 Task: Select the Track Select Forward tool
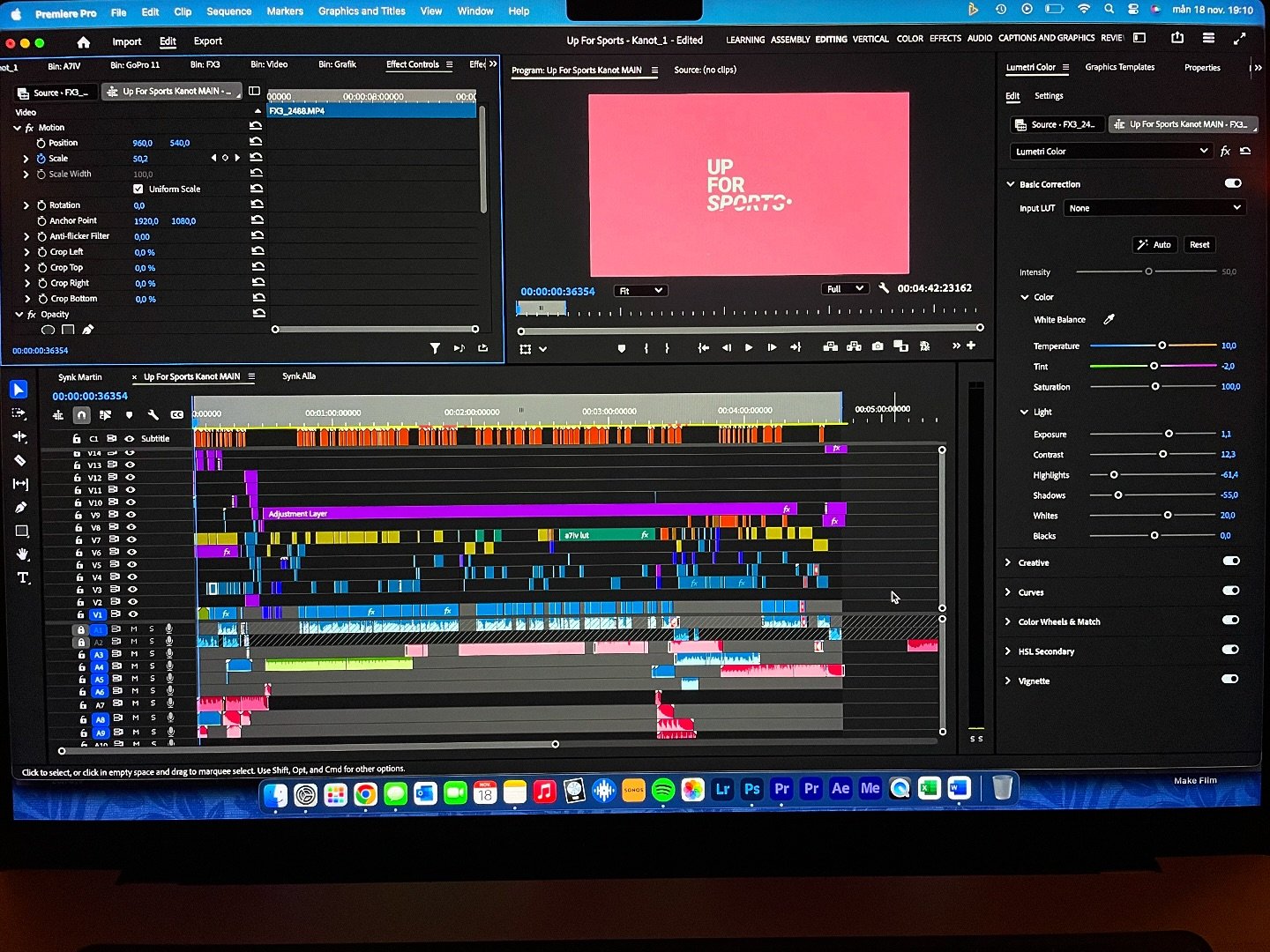point(19,413)
